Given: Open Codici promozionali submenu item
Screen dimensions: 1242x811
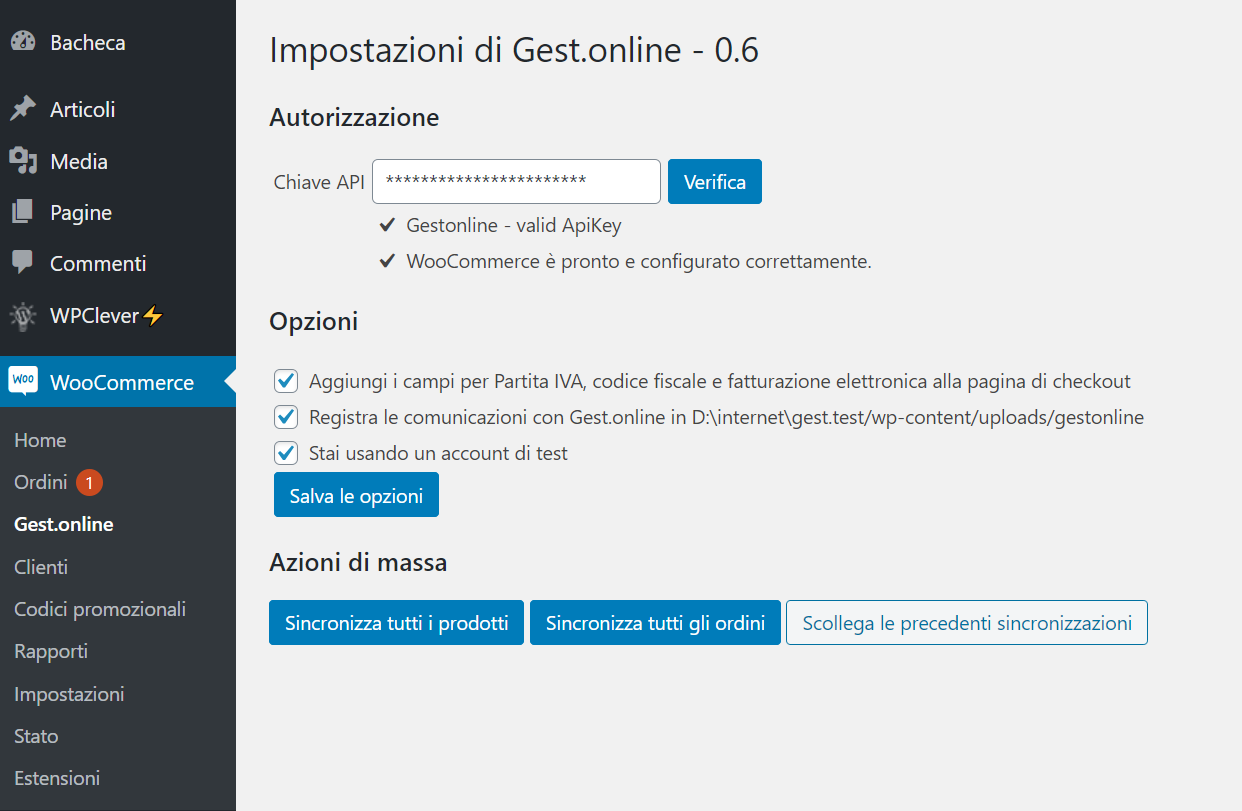Looking at the screenshot, I should pyautogui.click(x=100, y=609).
